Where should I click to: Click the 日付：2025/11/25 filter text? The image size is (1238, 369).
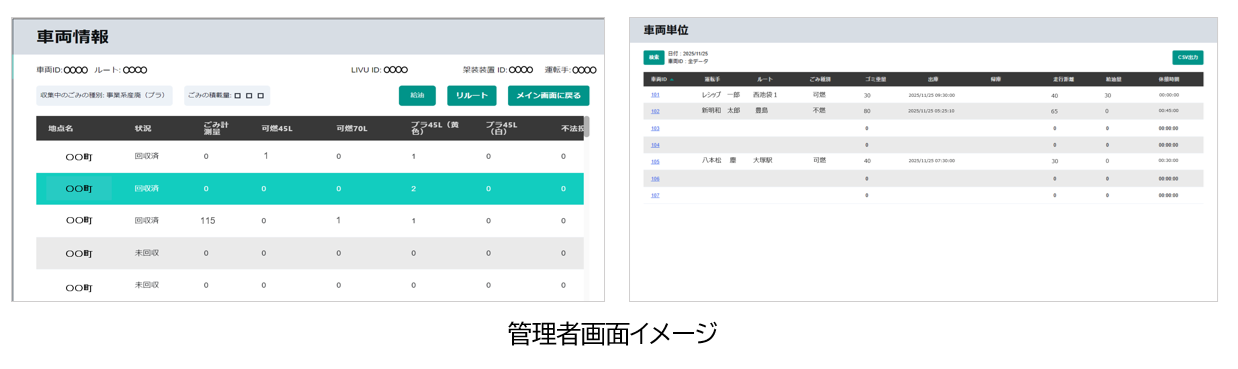(x=688, y=54)
